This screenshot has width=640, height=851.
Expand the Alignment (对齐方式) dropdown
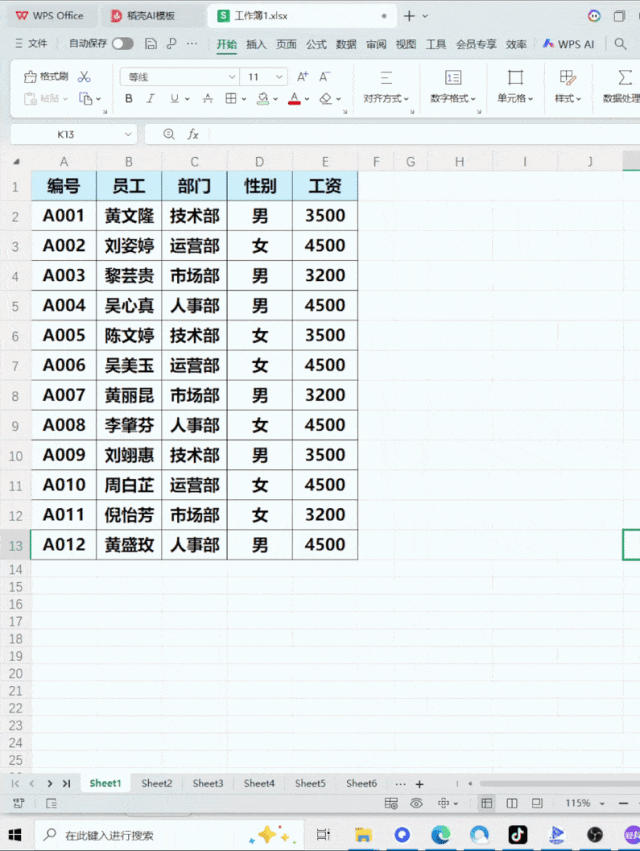[x=386, y=98]
